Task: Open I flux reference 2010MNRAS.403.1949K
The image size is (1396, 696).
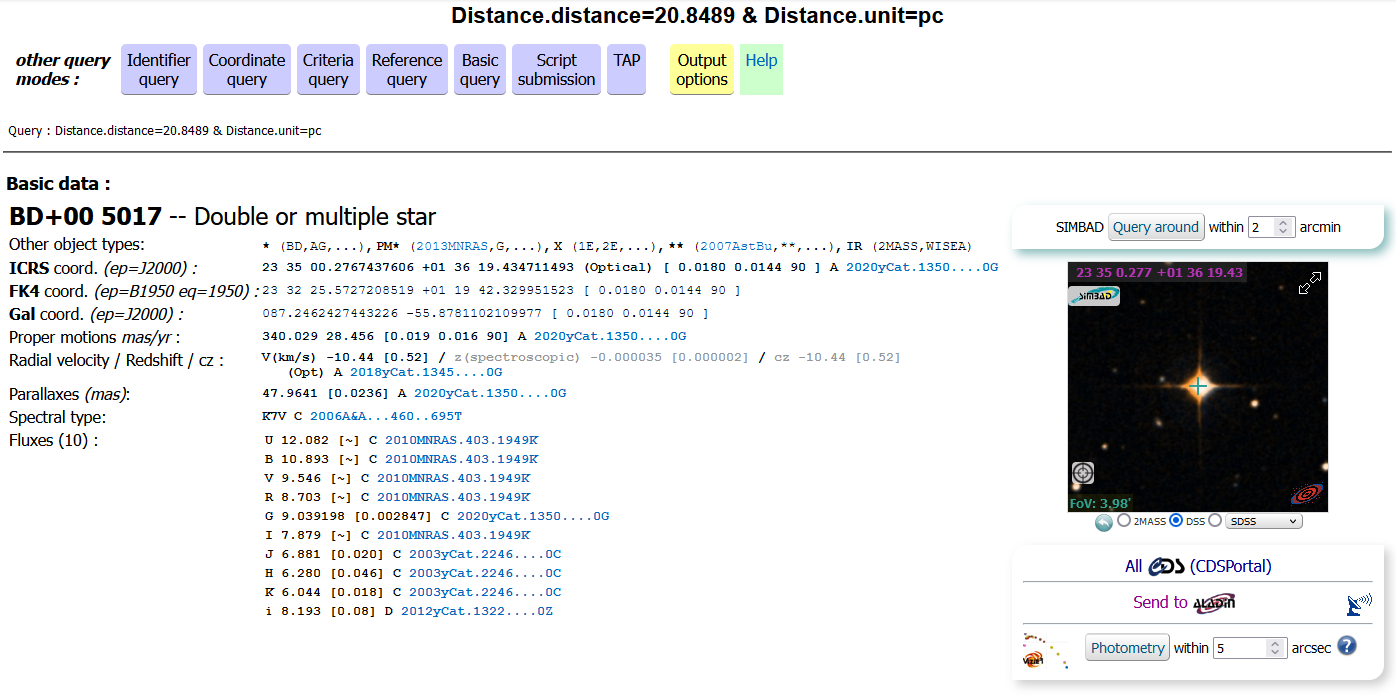Action: (454, 535)
